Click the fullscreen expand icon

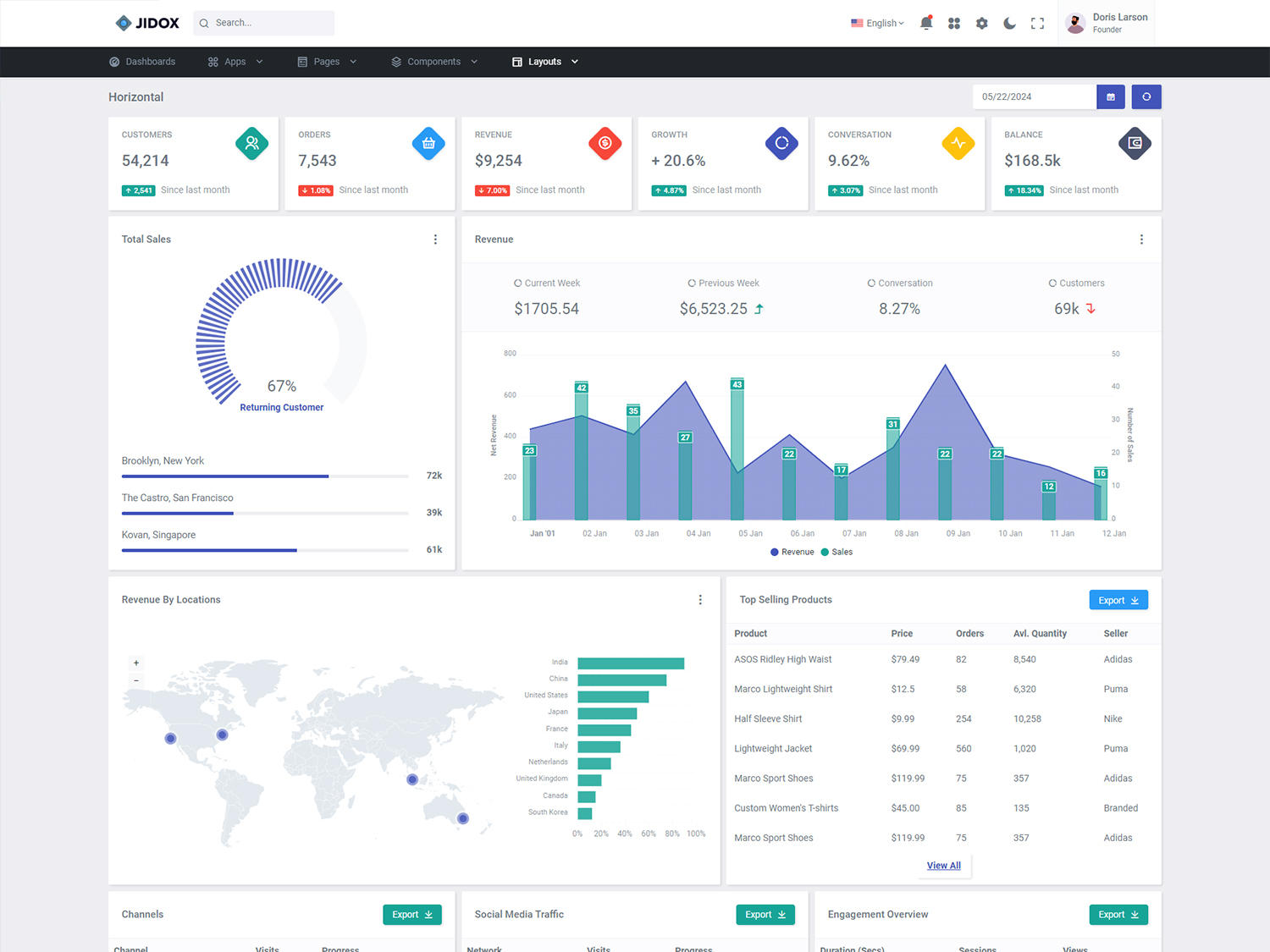pos(1037,23)
